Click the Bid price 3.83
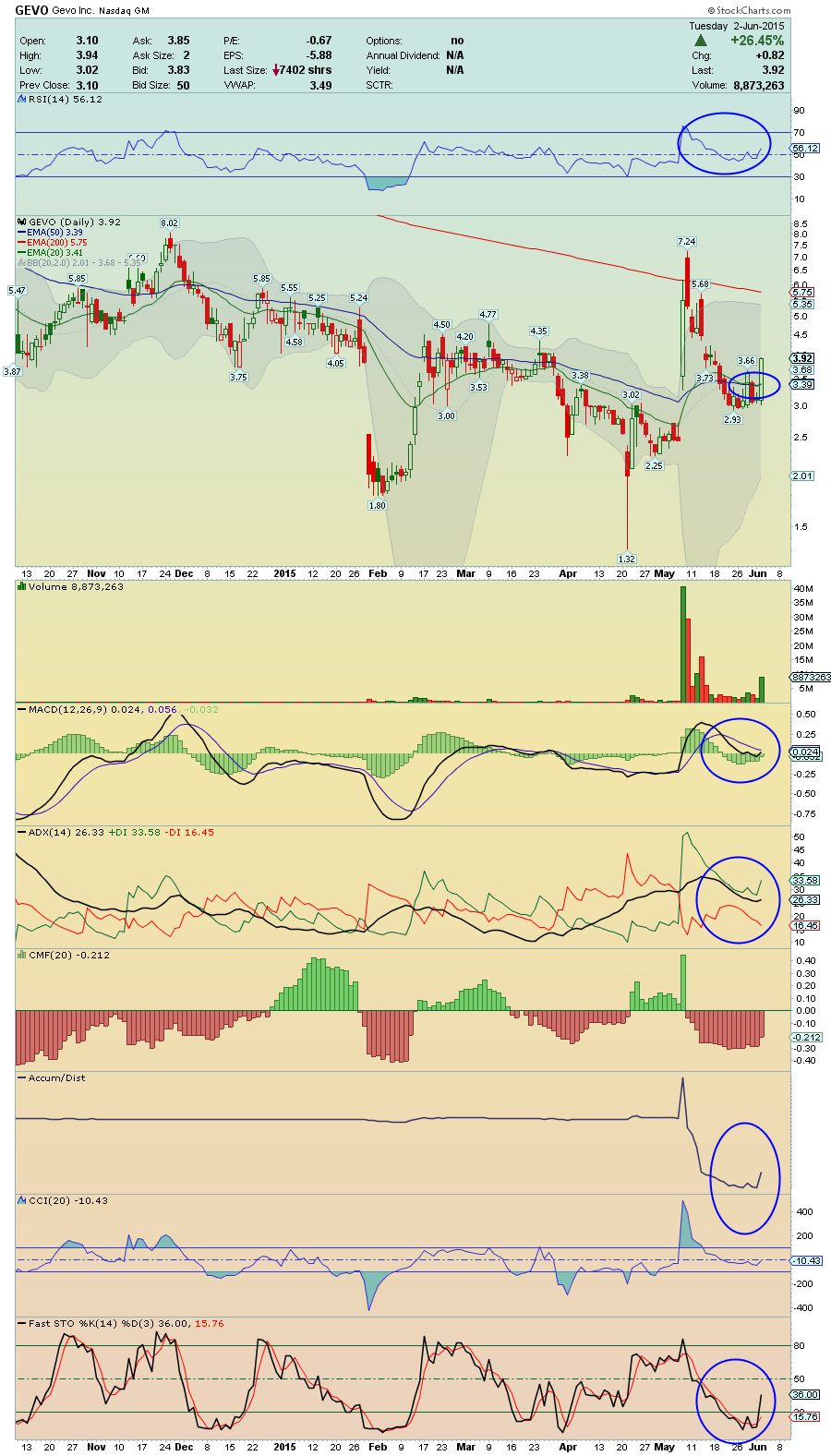831x1456 pixels. coord(178,70)
